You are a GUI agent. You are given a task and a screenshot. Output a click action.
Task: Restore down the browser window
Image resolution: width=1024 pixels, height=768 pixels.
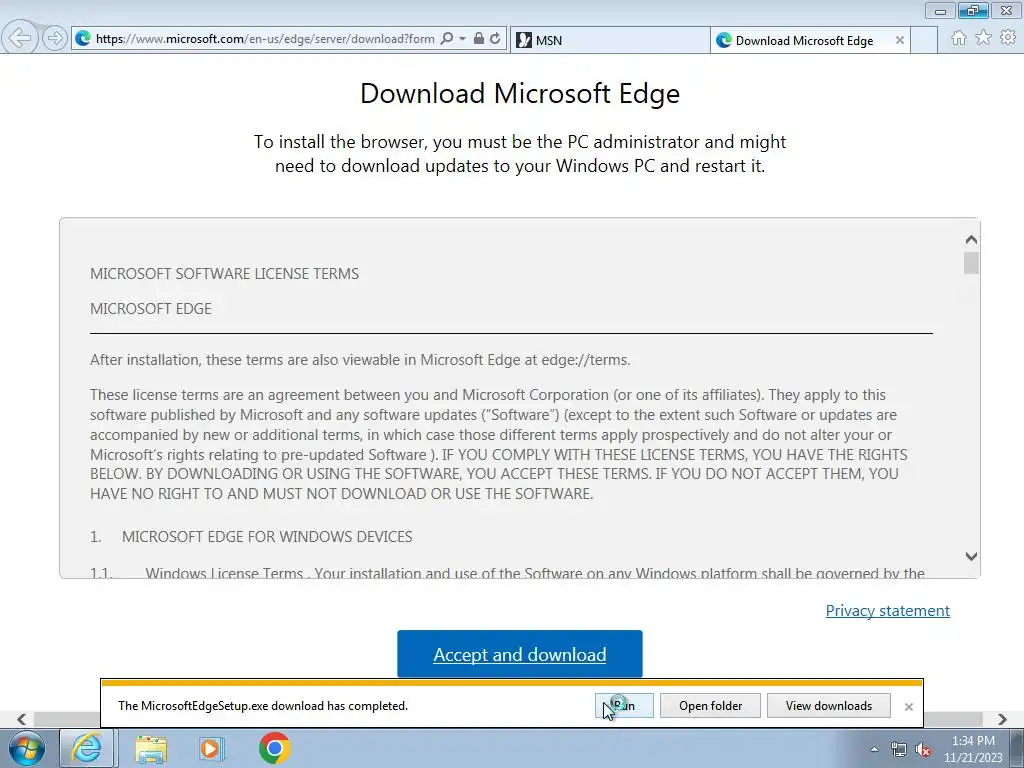(973, 11)
